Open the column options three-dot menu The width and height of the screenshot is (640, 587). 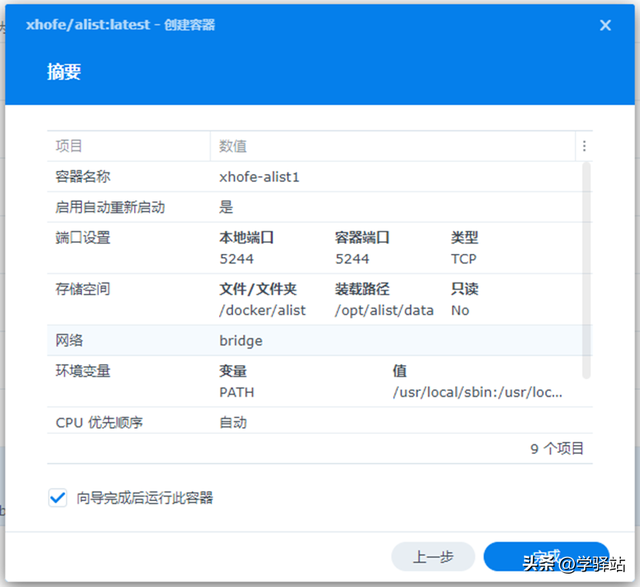(x=584, y=146)
